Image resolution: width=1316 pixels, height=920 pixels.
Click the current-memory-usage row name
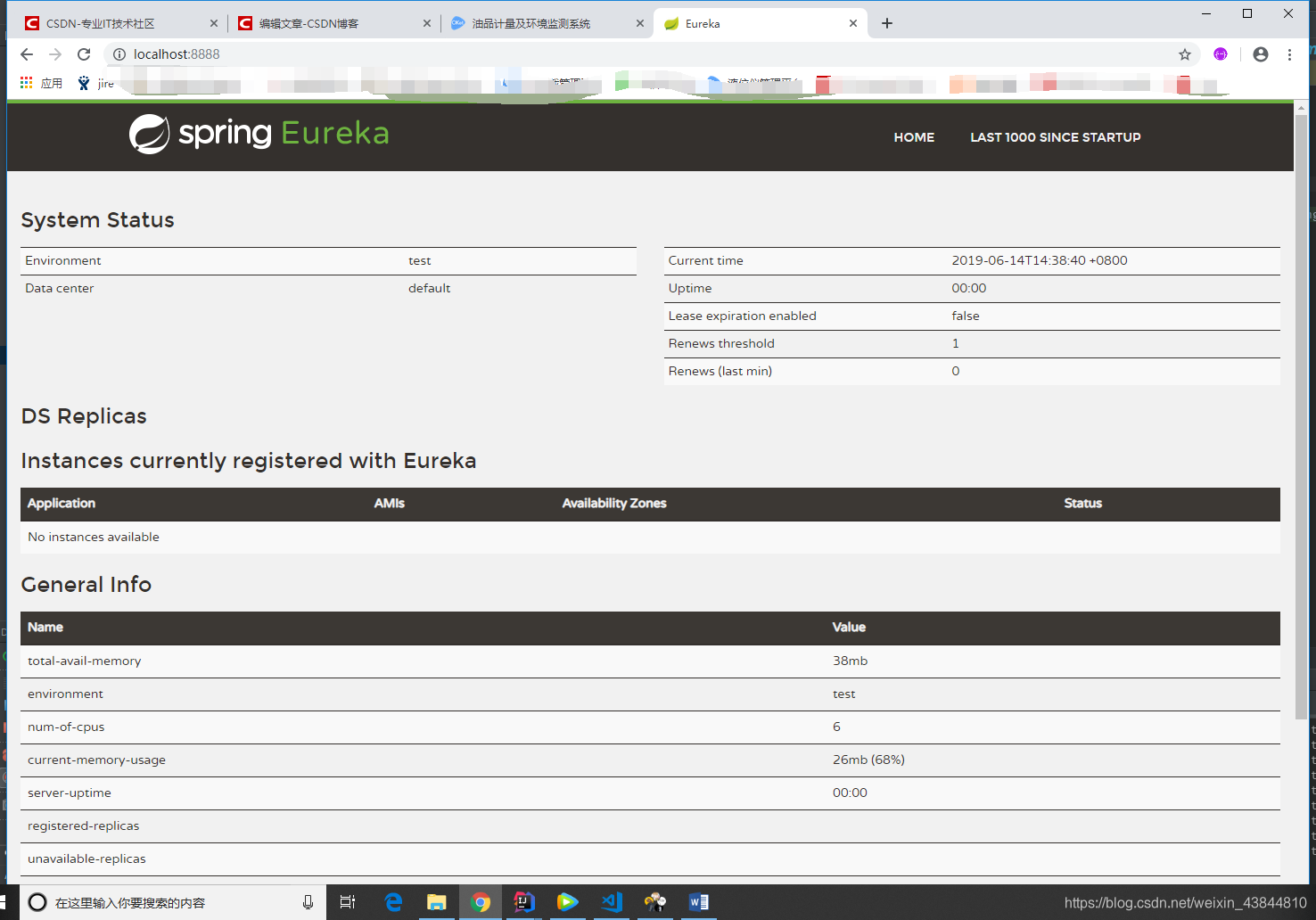coord(96,760)
